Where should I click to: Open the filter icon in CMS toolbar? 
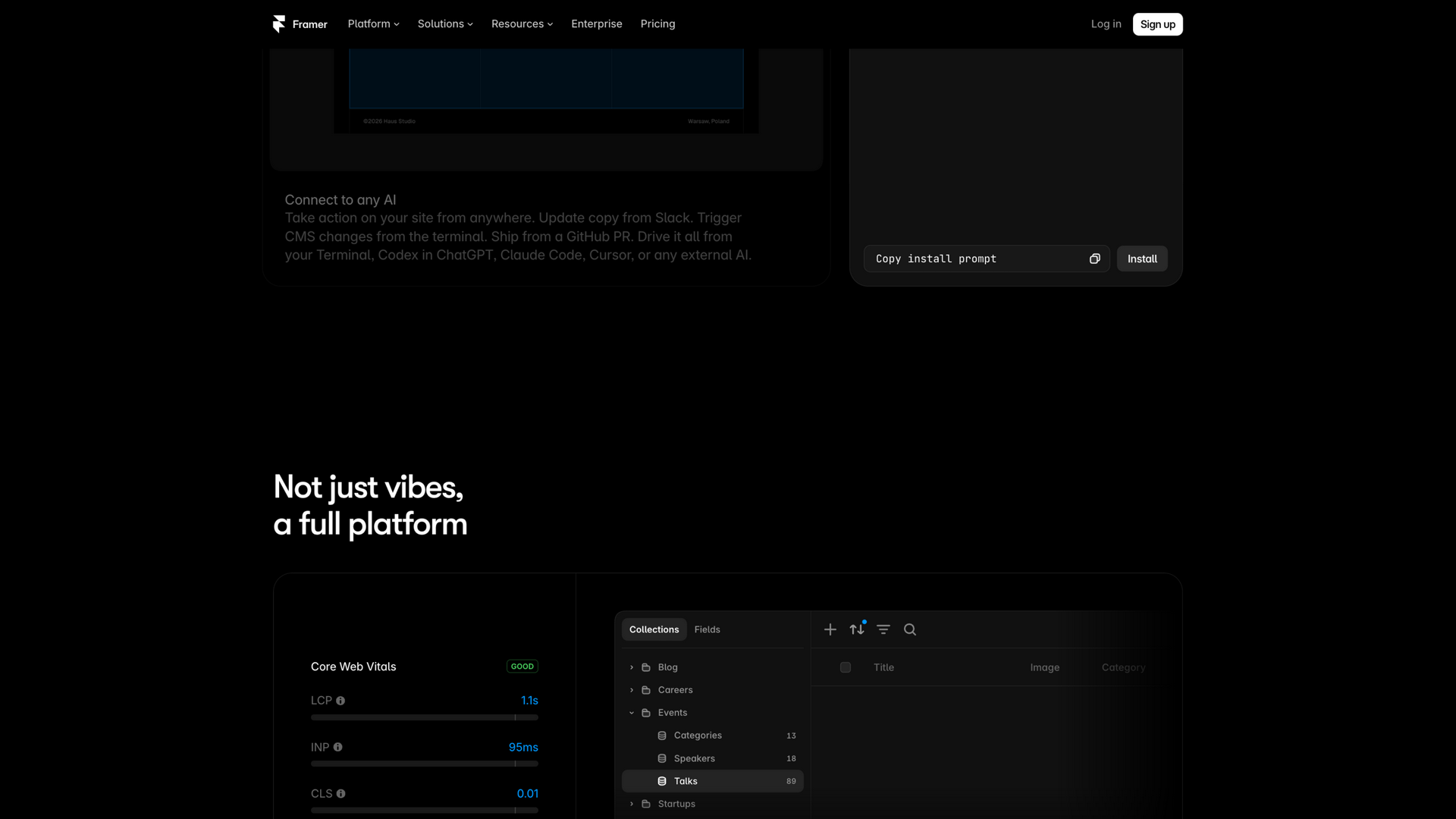tap(883, 629)
